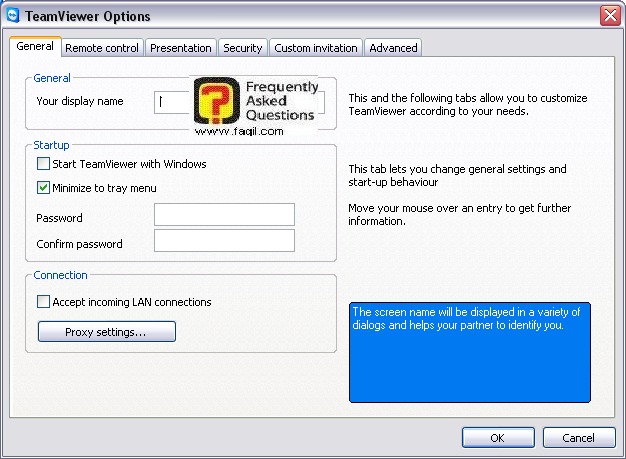Click the Cancel button

(578, 438)
